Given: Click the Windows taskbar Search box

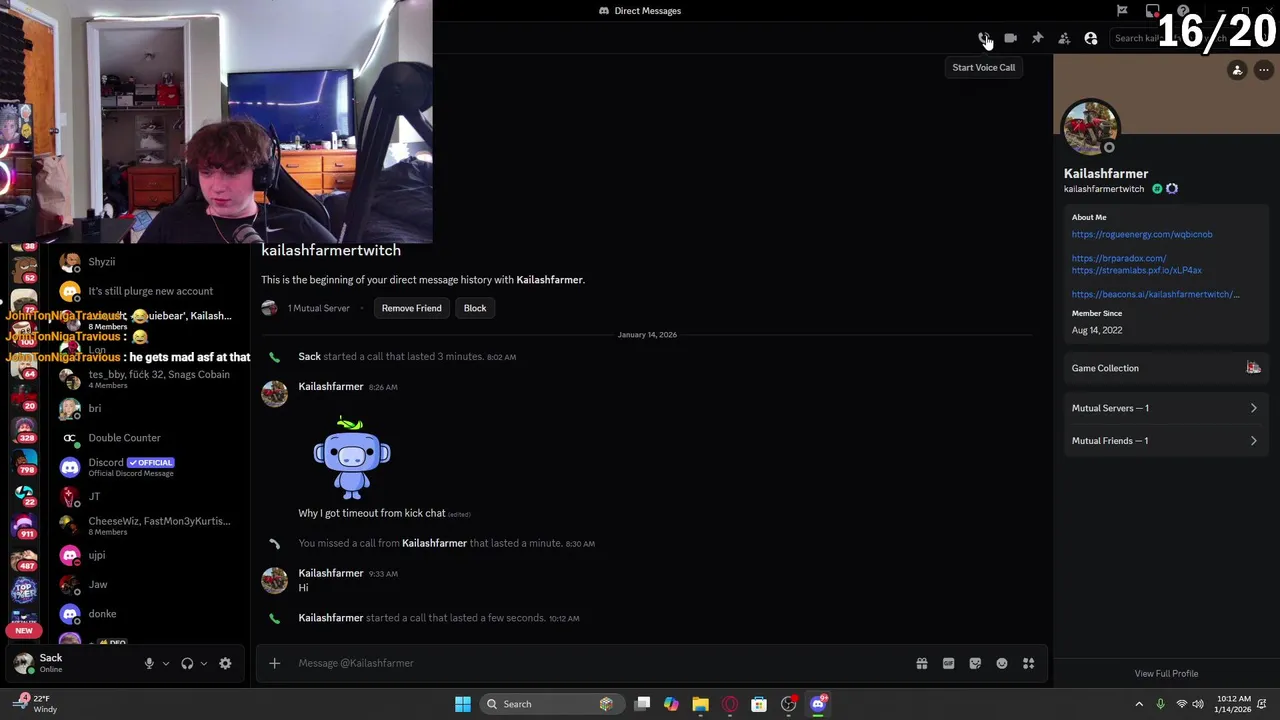Looking at the screenshot, I should coord(550,704).
